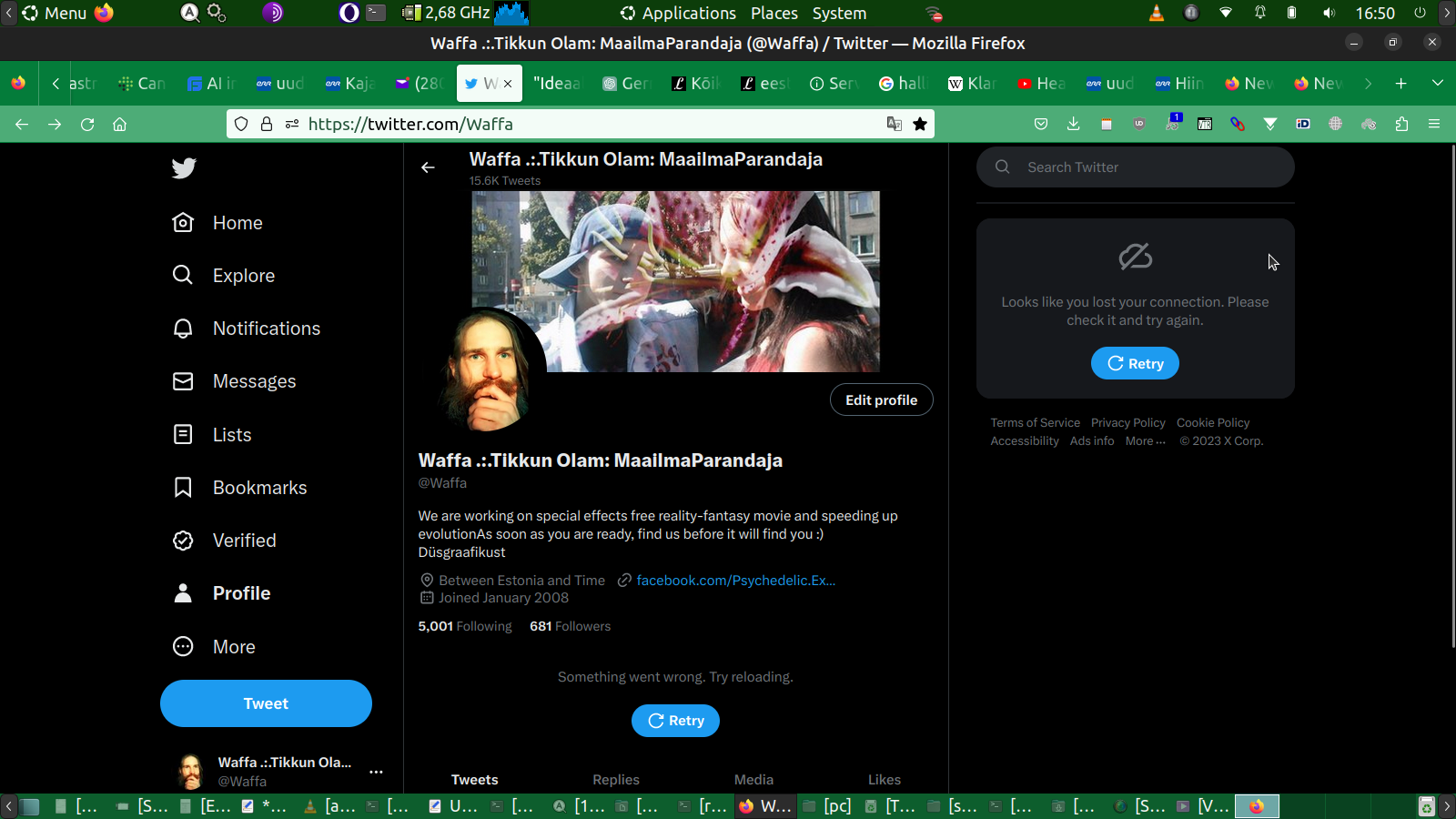Screen dimensions: 1456x819
Task: Show site security info via padlock icon
Action: point(267,124)
